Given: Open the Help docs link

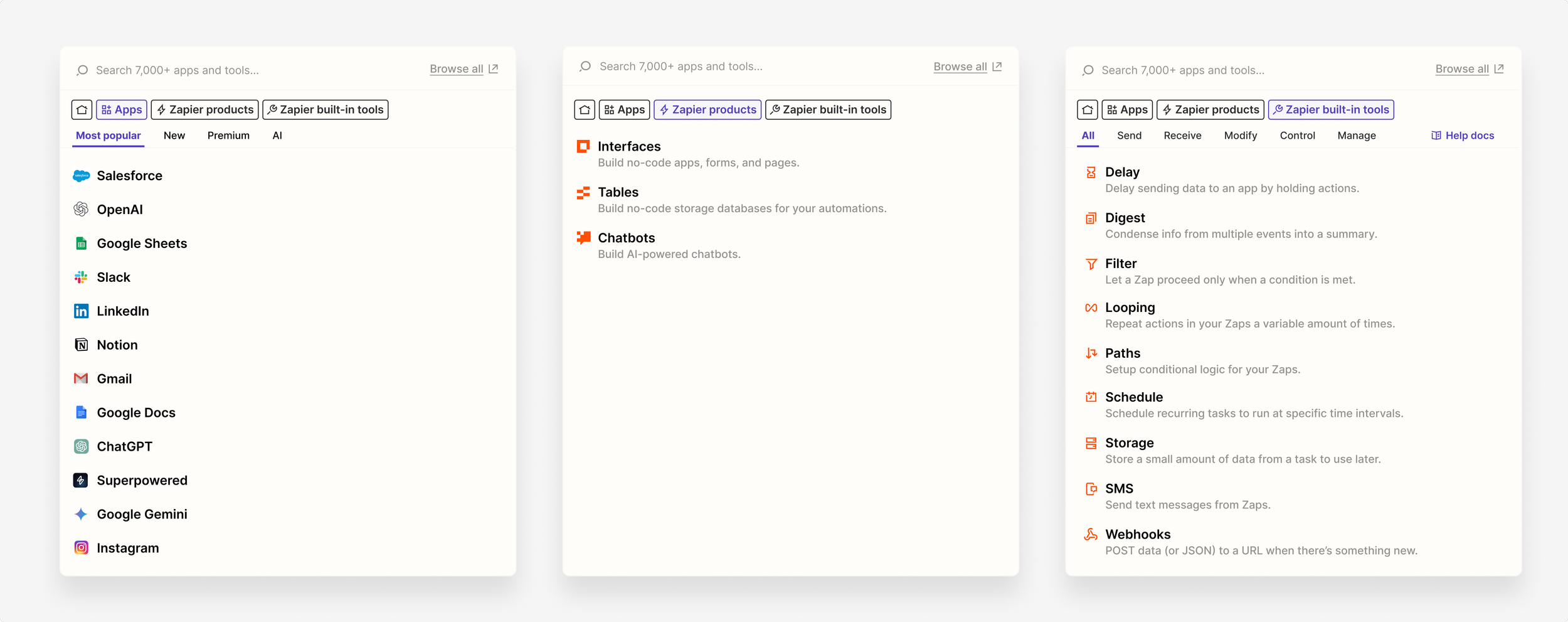Looking at the screenshot, I should [x=1463, y=136].
